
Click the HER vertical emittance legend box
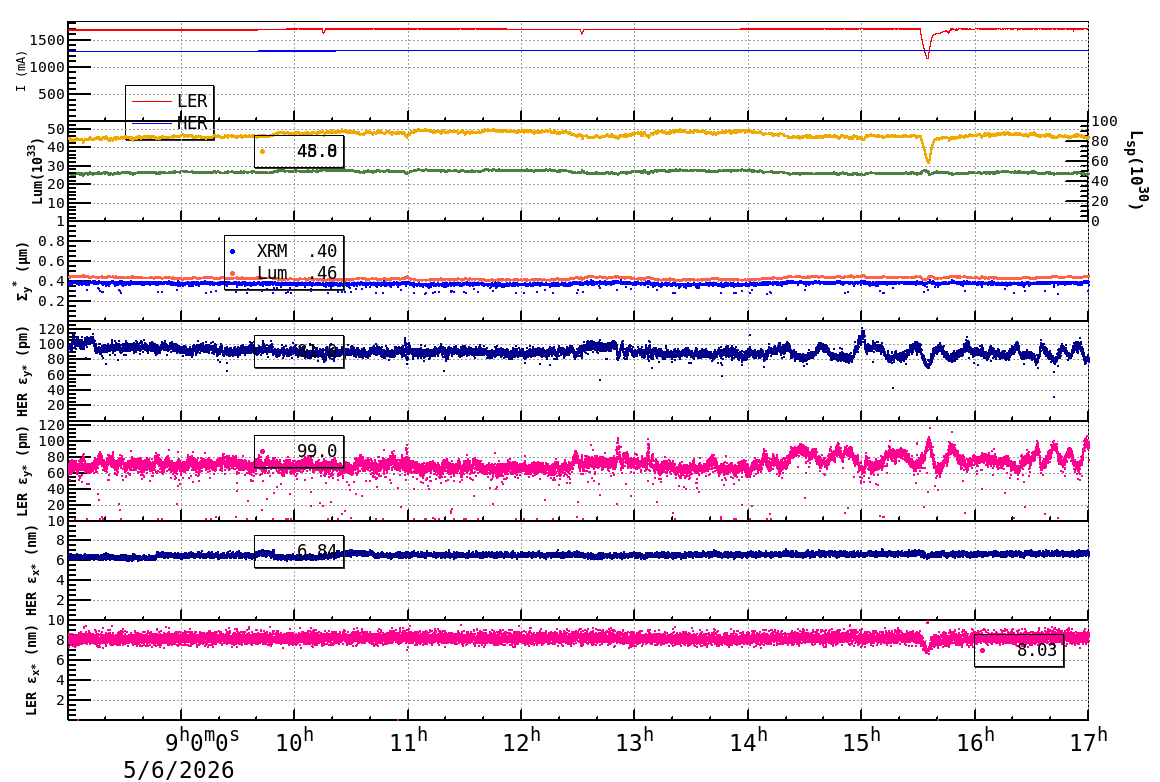point(299,351)
